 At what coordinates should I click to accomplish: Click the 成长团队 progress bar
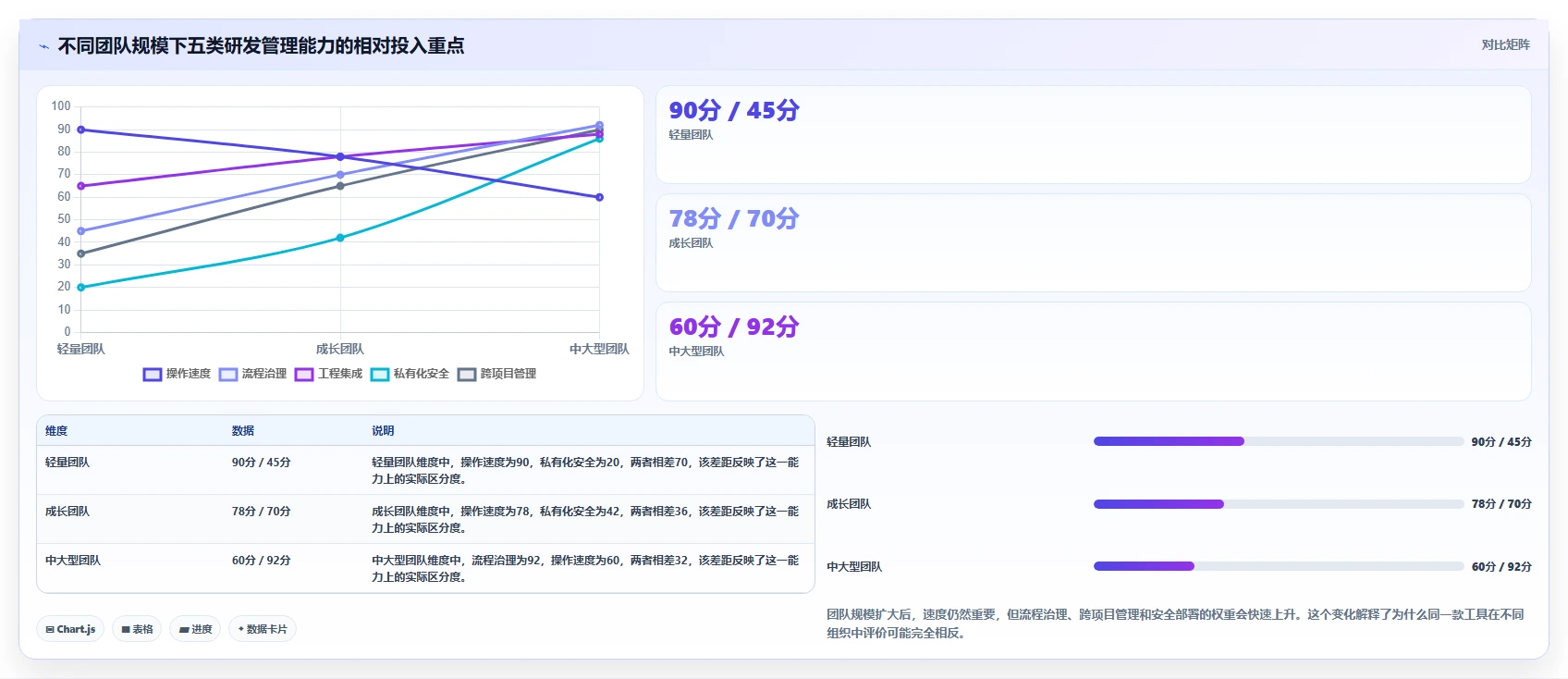click(x=1279, y=504)
